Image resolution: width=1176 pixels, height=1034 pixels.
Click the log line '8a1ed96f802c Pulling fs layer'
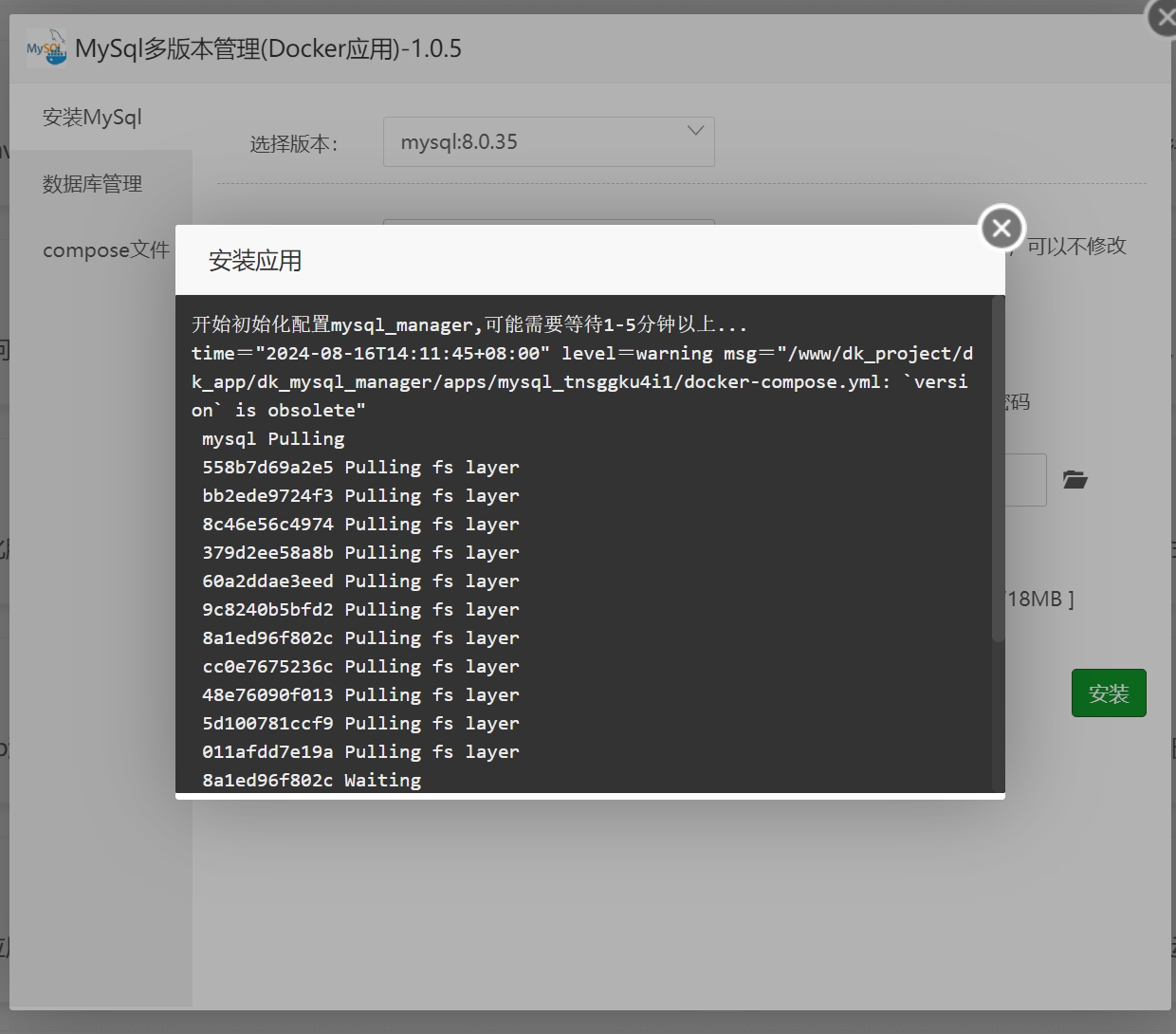[360, 637]
